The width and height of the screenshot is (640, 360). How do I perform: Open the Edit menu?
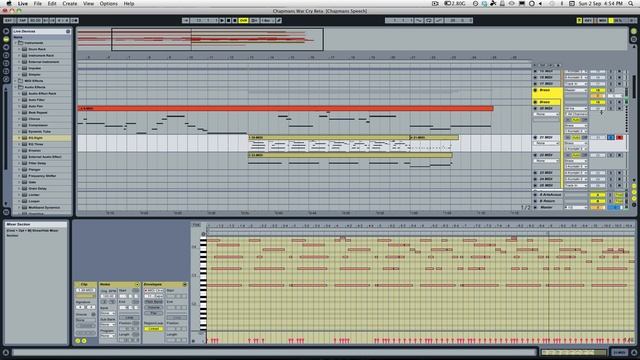pos(52,3)
